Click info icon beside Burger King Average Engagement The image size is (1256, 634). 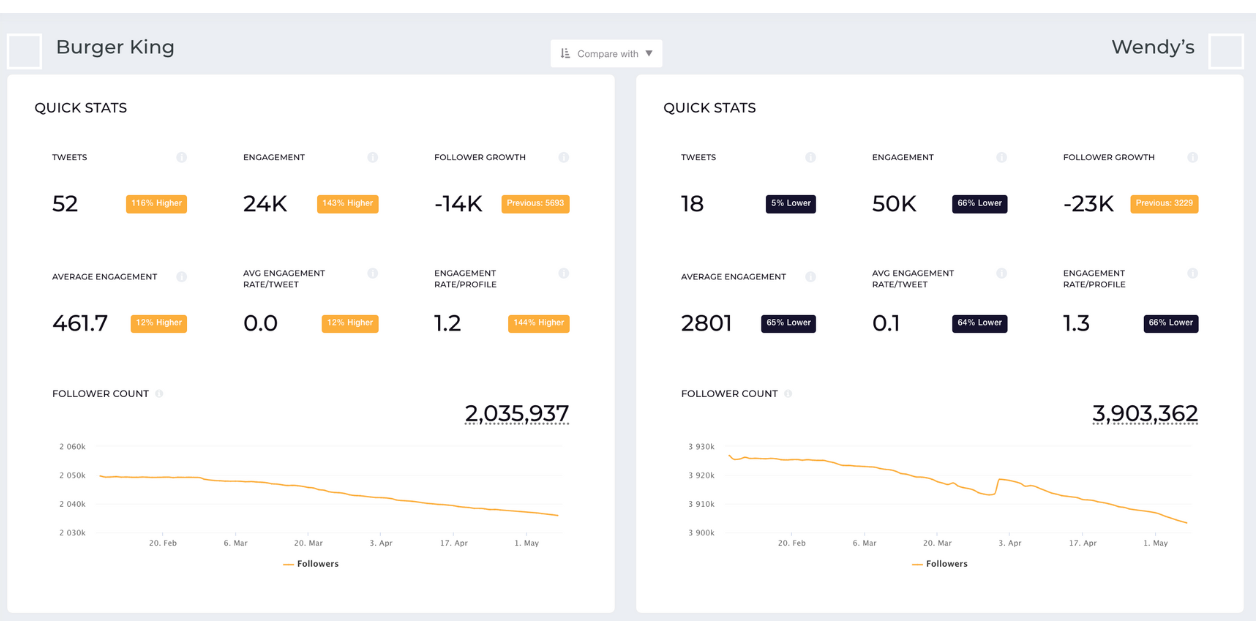(x=182, y=277)
